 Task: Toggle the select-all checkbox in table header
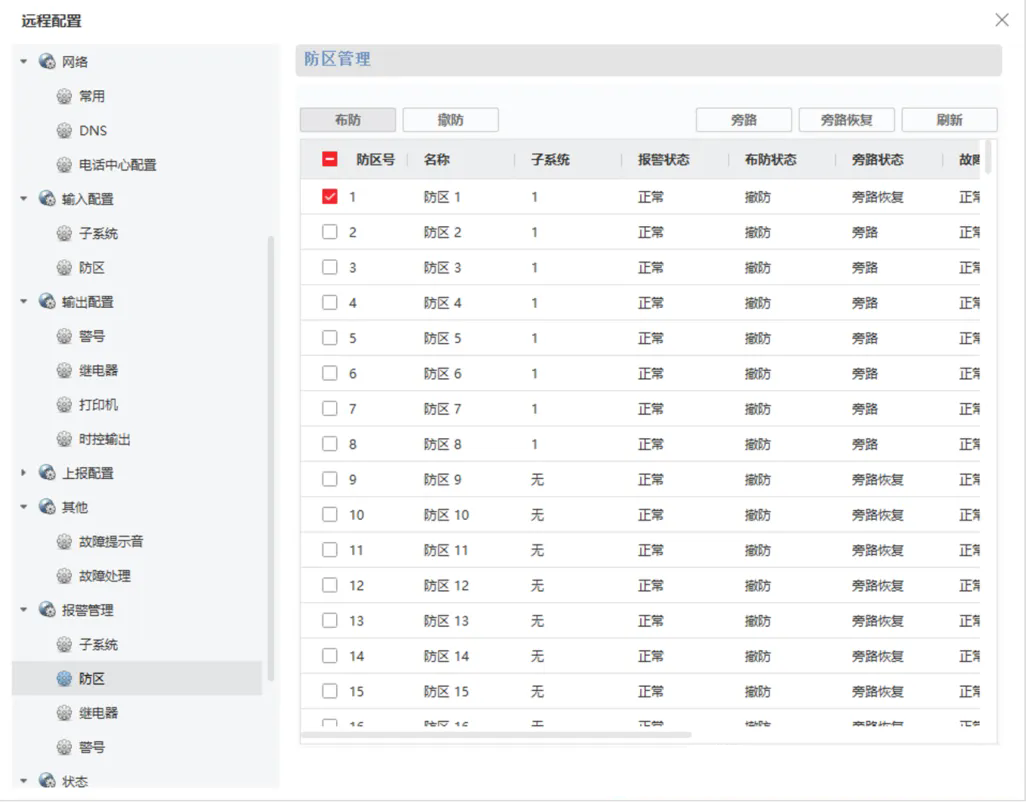click(x=330, y=159)
